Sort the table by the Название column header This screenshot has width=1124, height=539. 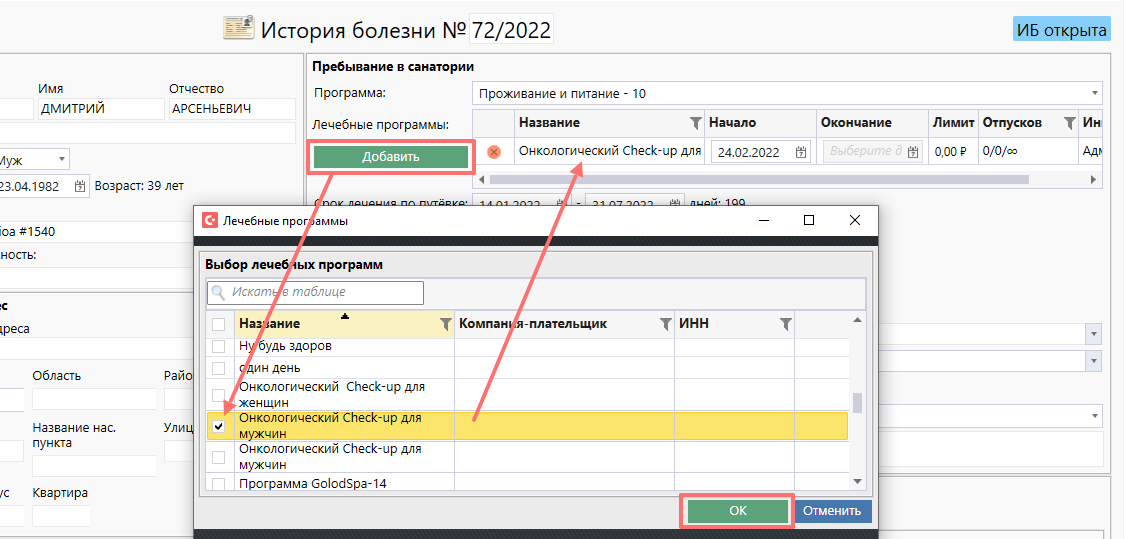click(x=330, y=324)
